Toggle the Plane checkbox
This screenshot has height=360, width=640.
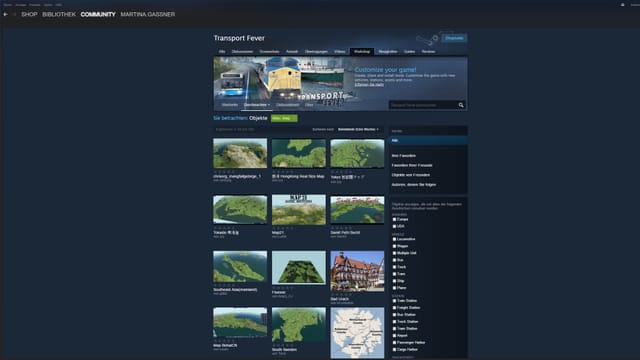[x=394, y=288]
